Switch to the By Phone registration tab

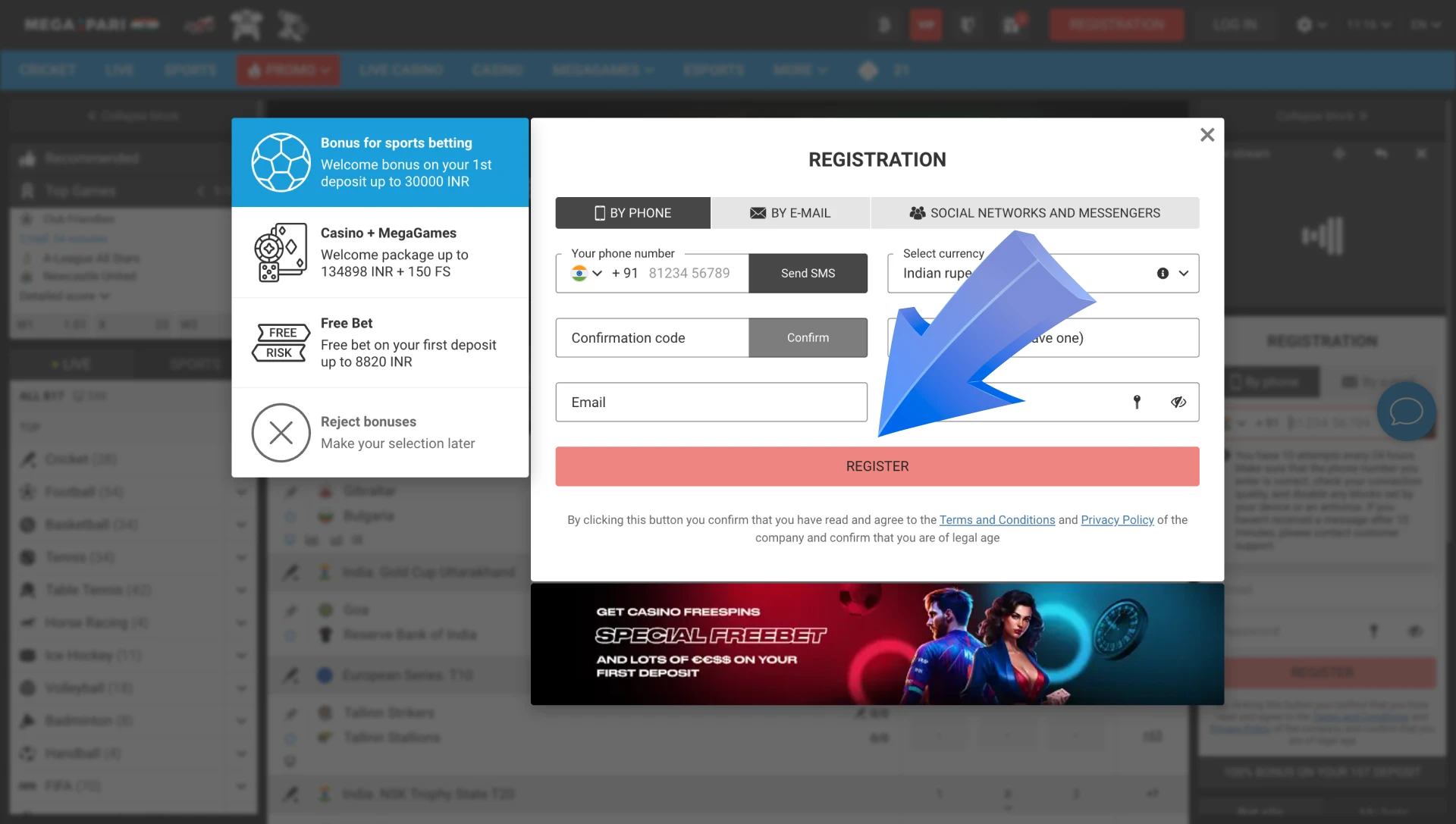(633, 213)
